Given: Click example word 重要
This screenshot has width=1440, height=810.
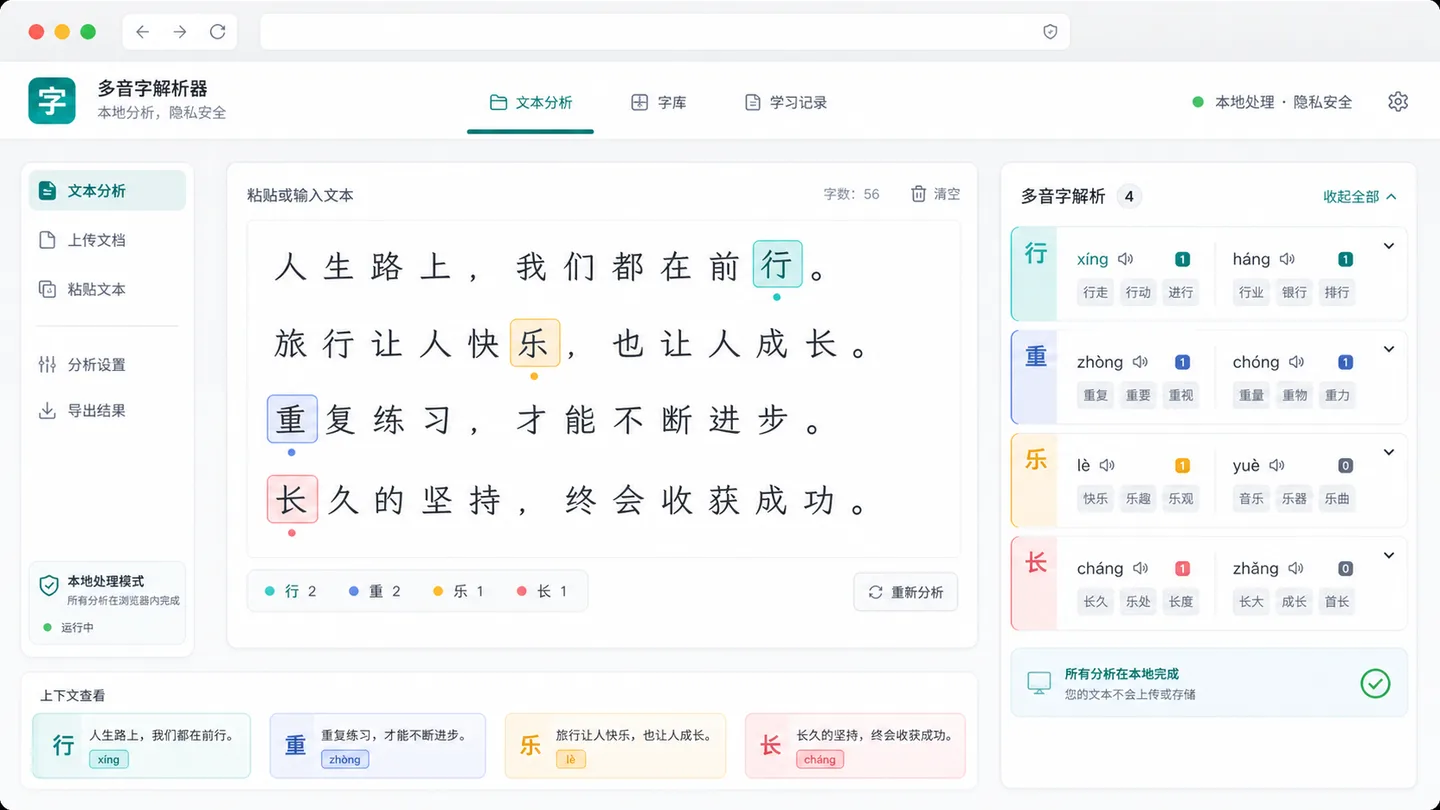Looking at the screenshot, I should 1138,395.
